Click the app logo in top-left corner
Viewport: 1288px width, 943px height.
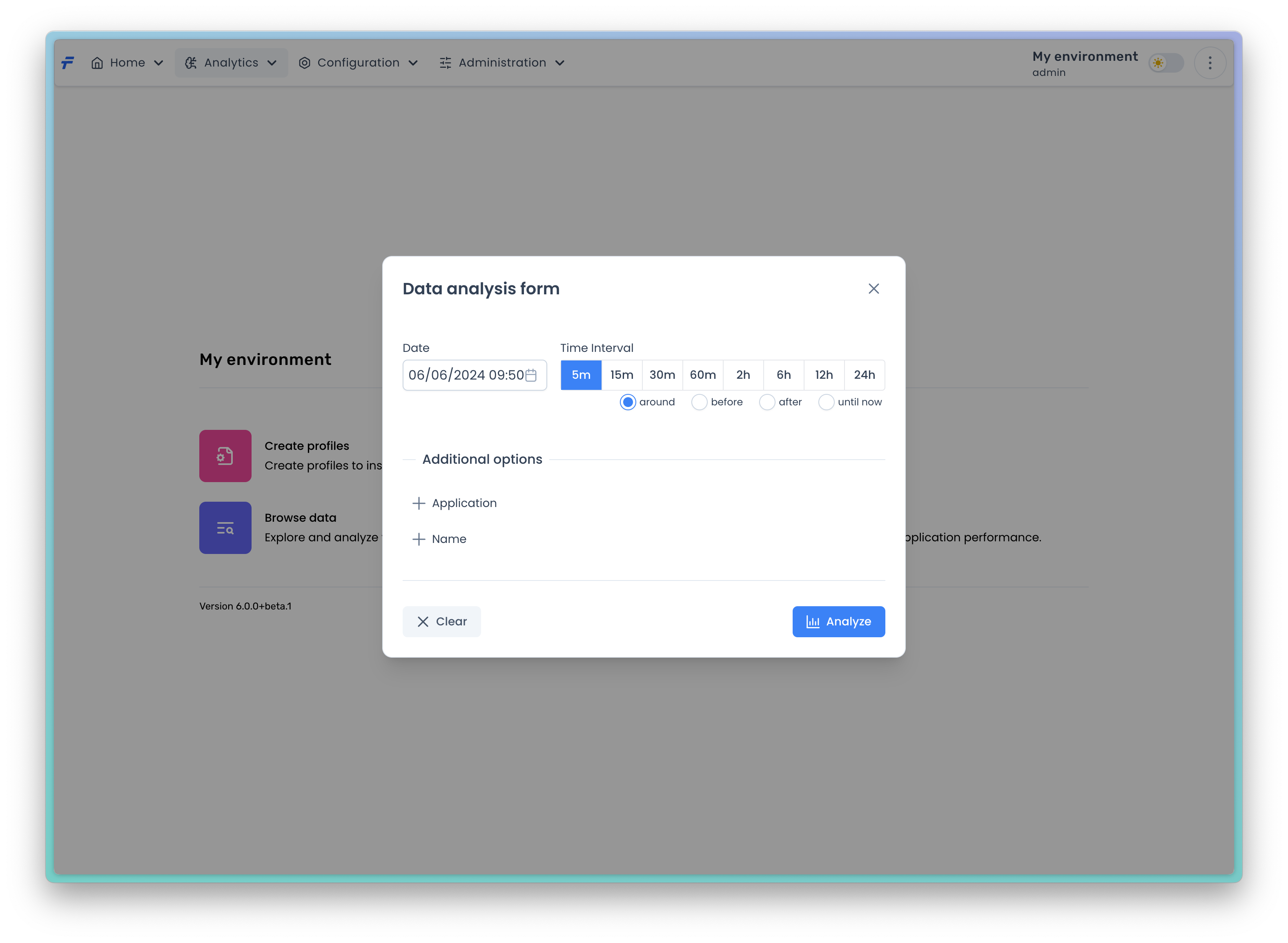[68, 63]
